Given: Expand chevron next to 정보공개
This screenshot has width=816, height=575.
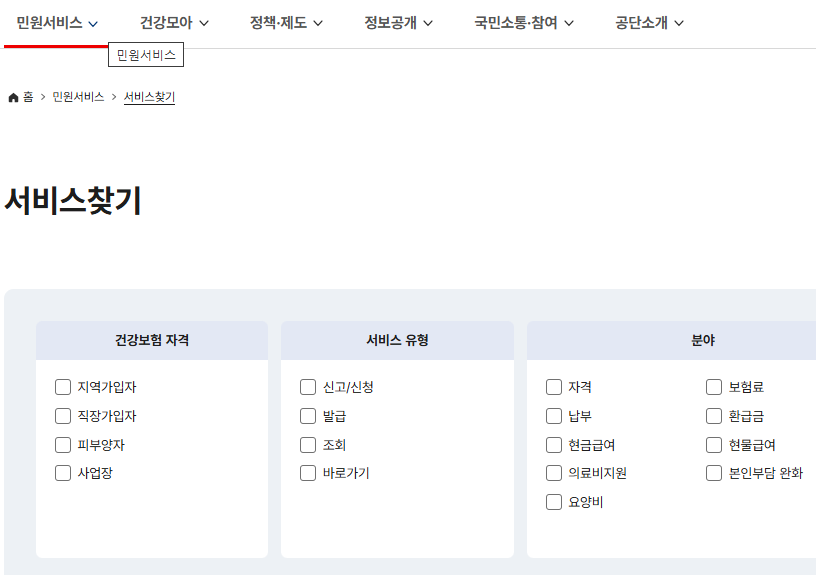Looking at the screenshot, I should point(428,23).
